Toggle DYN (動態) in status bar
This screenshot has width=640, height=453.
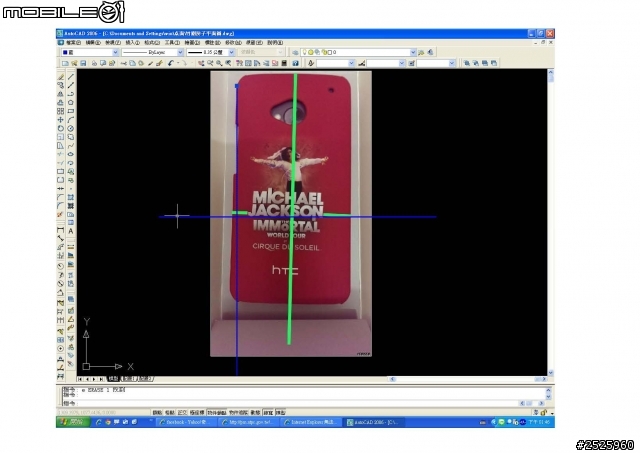(256, 413)
